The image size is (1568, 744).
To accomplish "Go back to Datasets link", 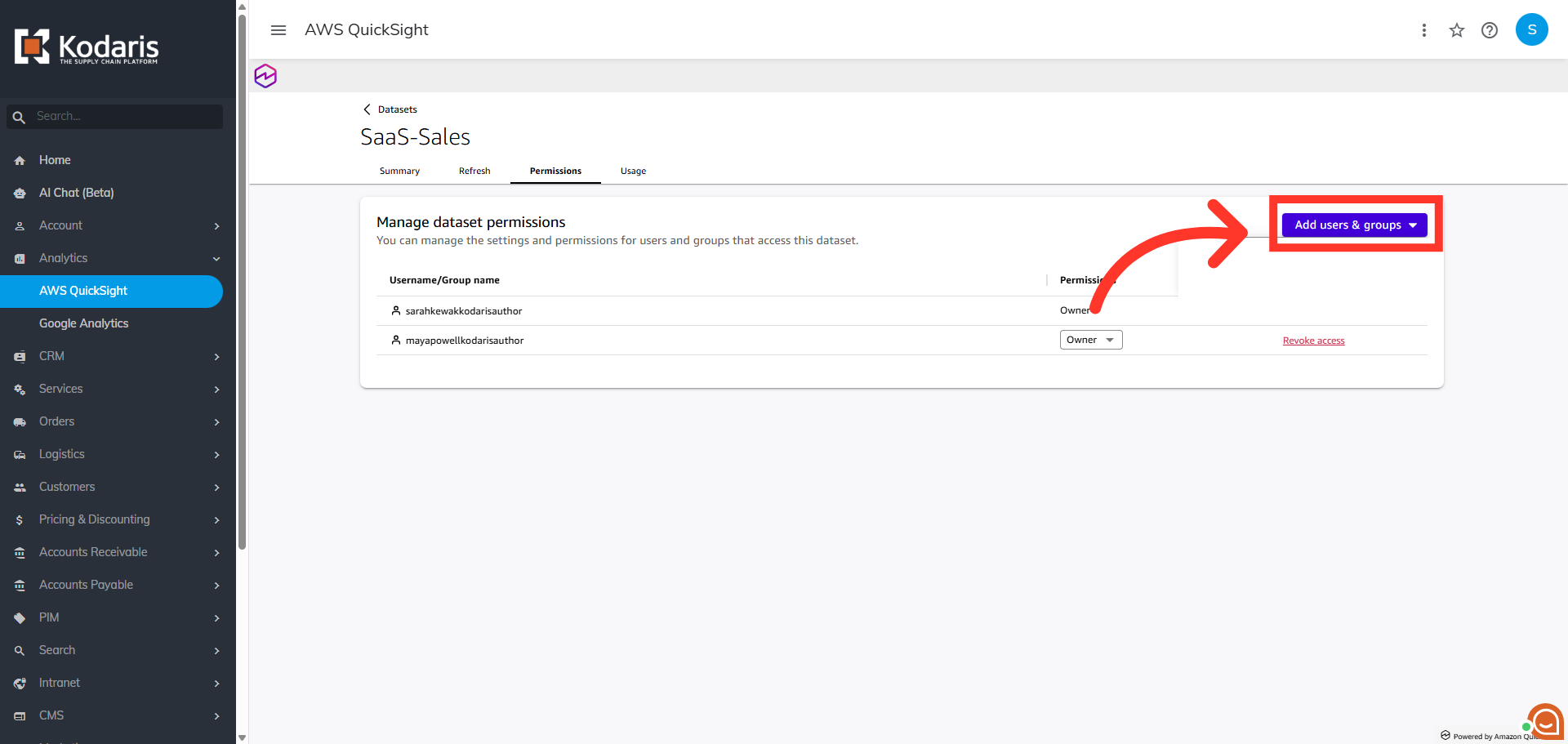I will coord(398,109).
